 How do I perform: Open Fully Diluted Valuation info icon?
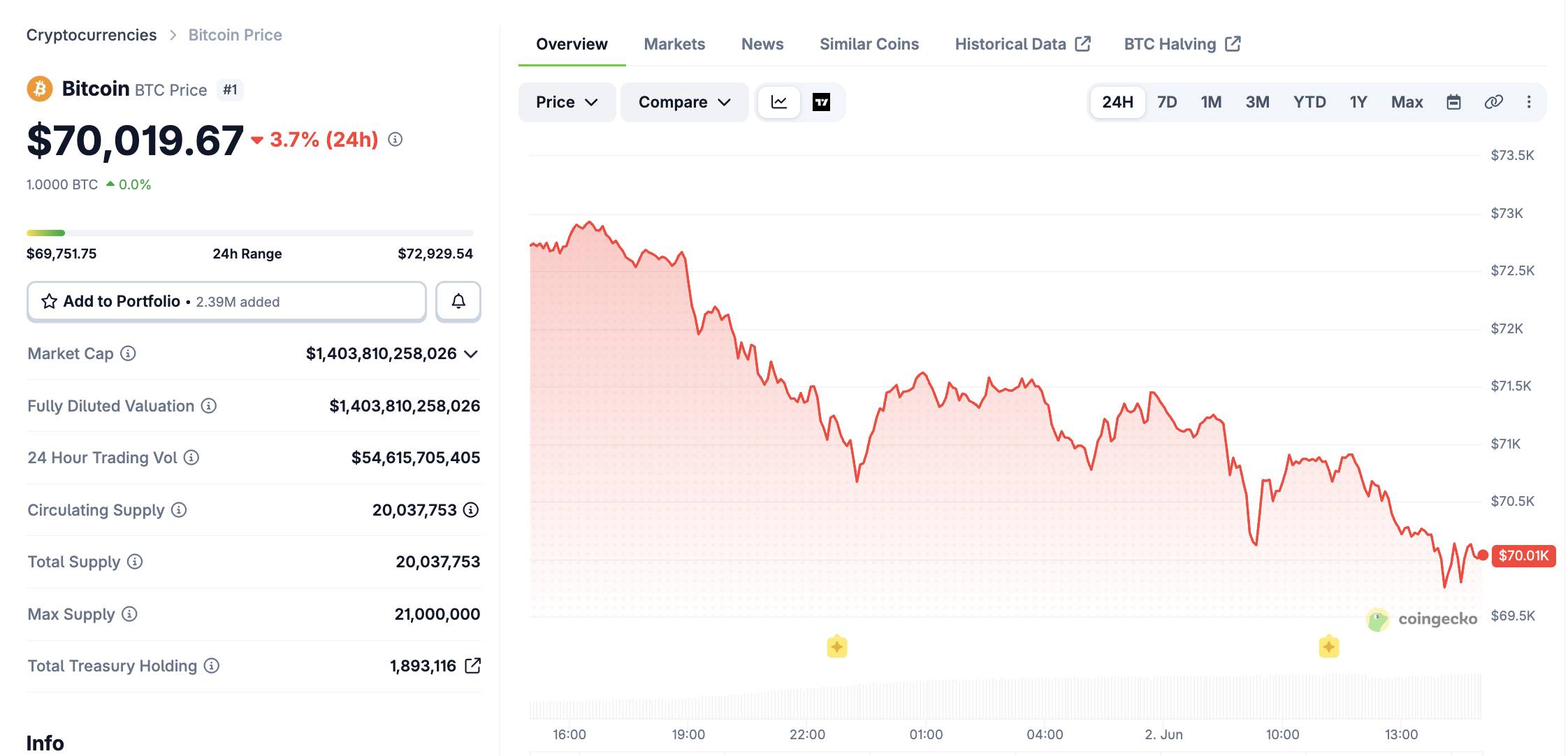(x=209, y=406)
